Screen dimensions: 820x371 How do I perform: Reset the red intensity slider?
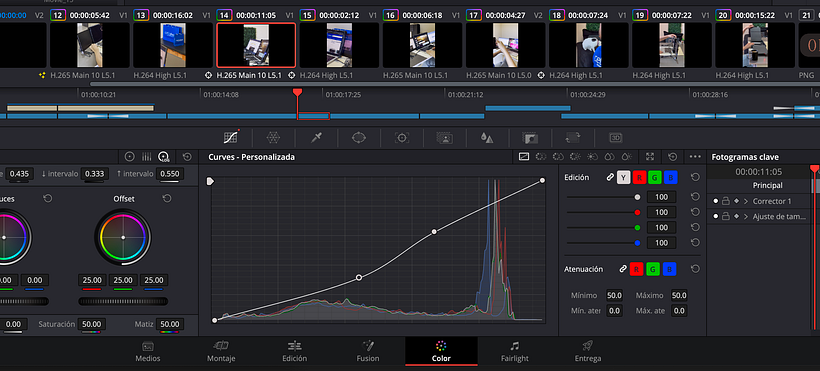695,212
